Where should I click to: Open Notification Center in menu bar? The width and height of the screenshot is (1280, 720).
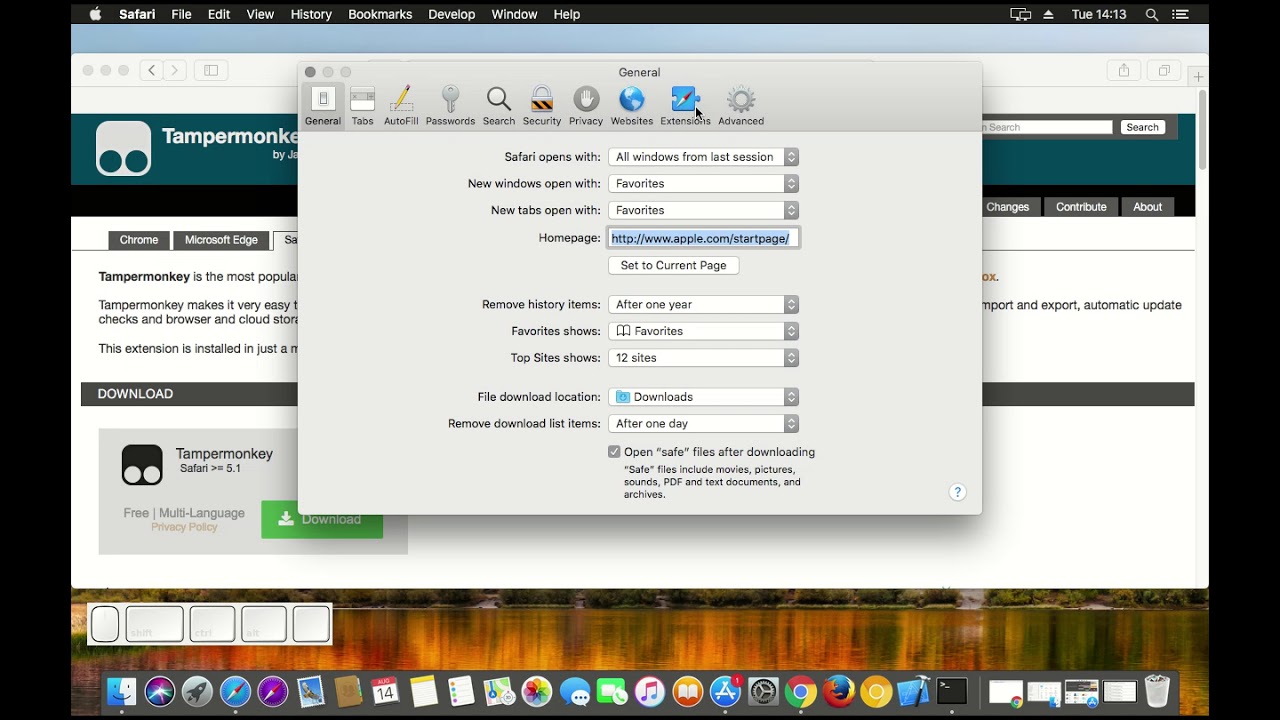[1181, 14]
